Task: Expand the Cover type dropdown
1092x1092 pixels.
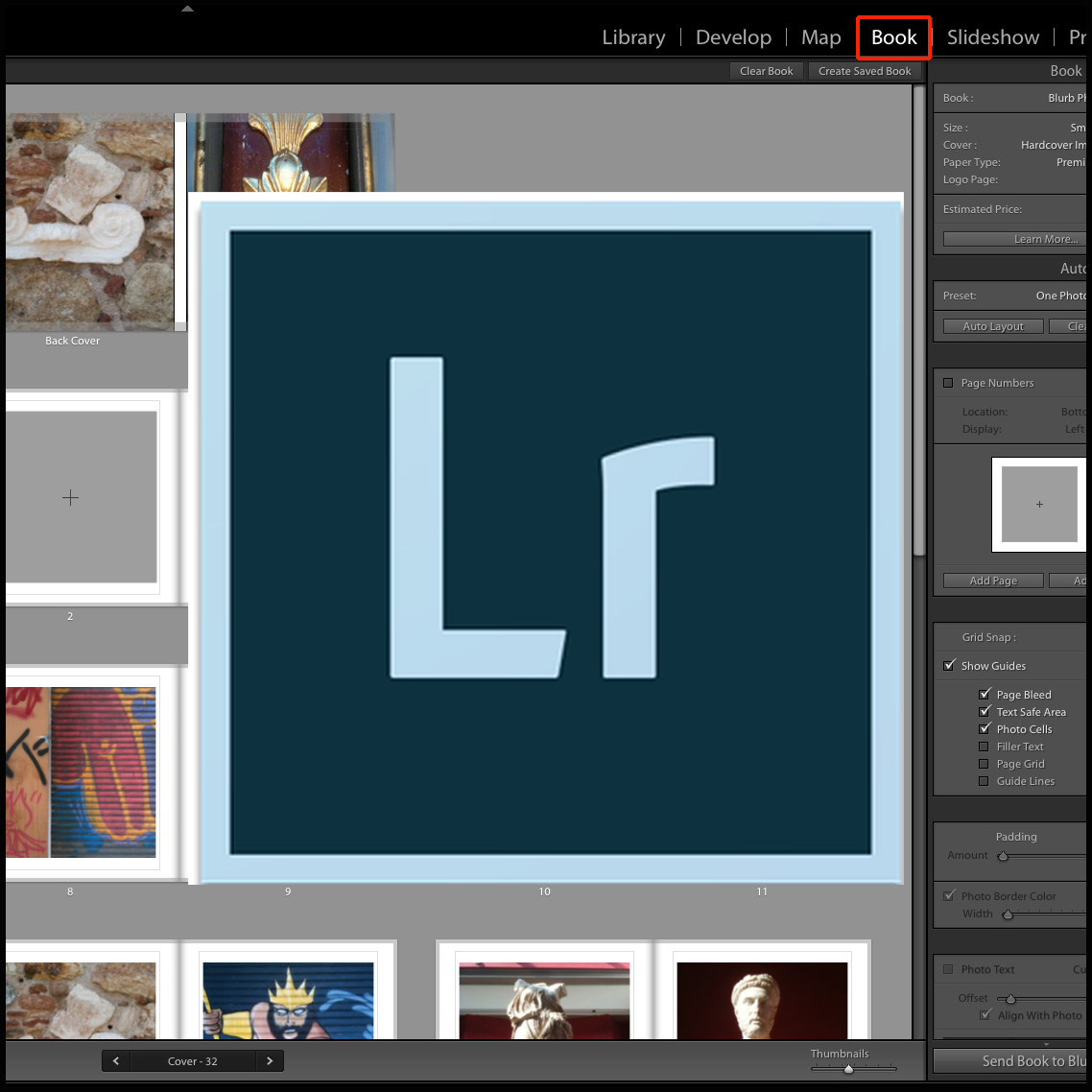Action: point(1052,145)
